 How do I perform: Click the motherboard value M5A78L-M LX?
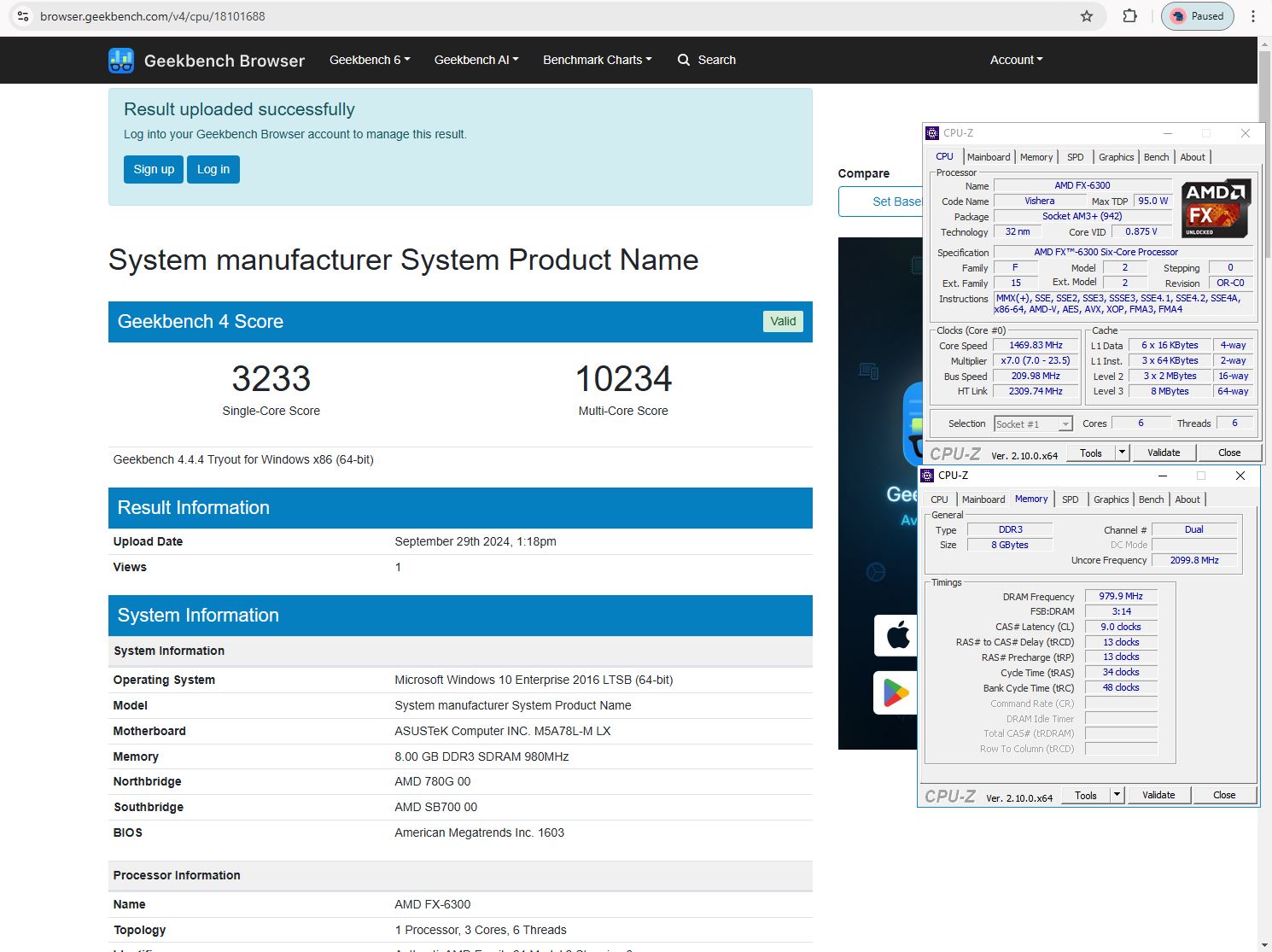click(503, 731)
